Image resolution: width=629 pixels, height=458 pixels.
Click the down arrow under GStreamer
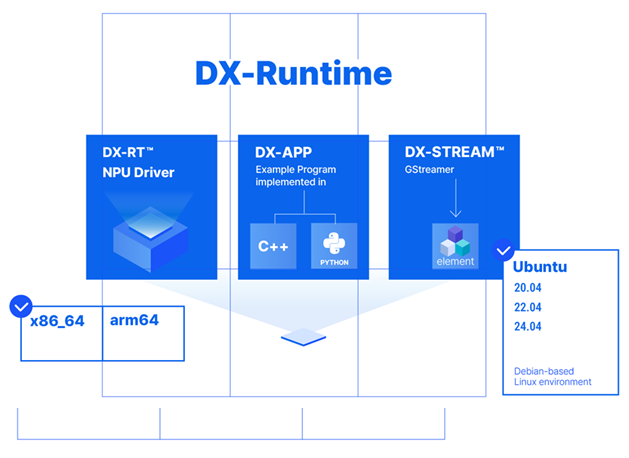455,198
